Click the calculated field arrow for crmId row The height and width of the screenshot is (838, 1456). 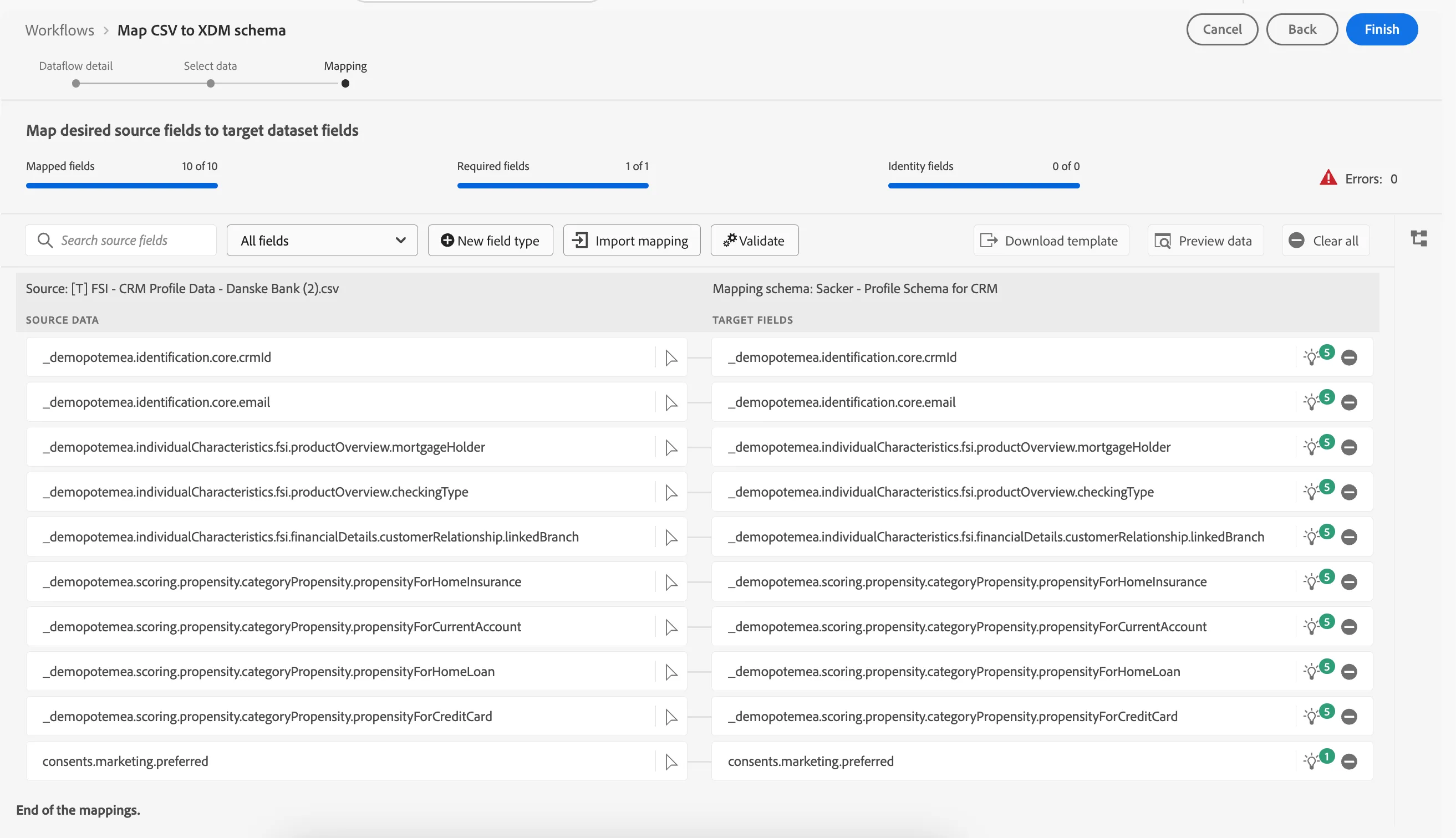671,357
